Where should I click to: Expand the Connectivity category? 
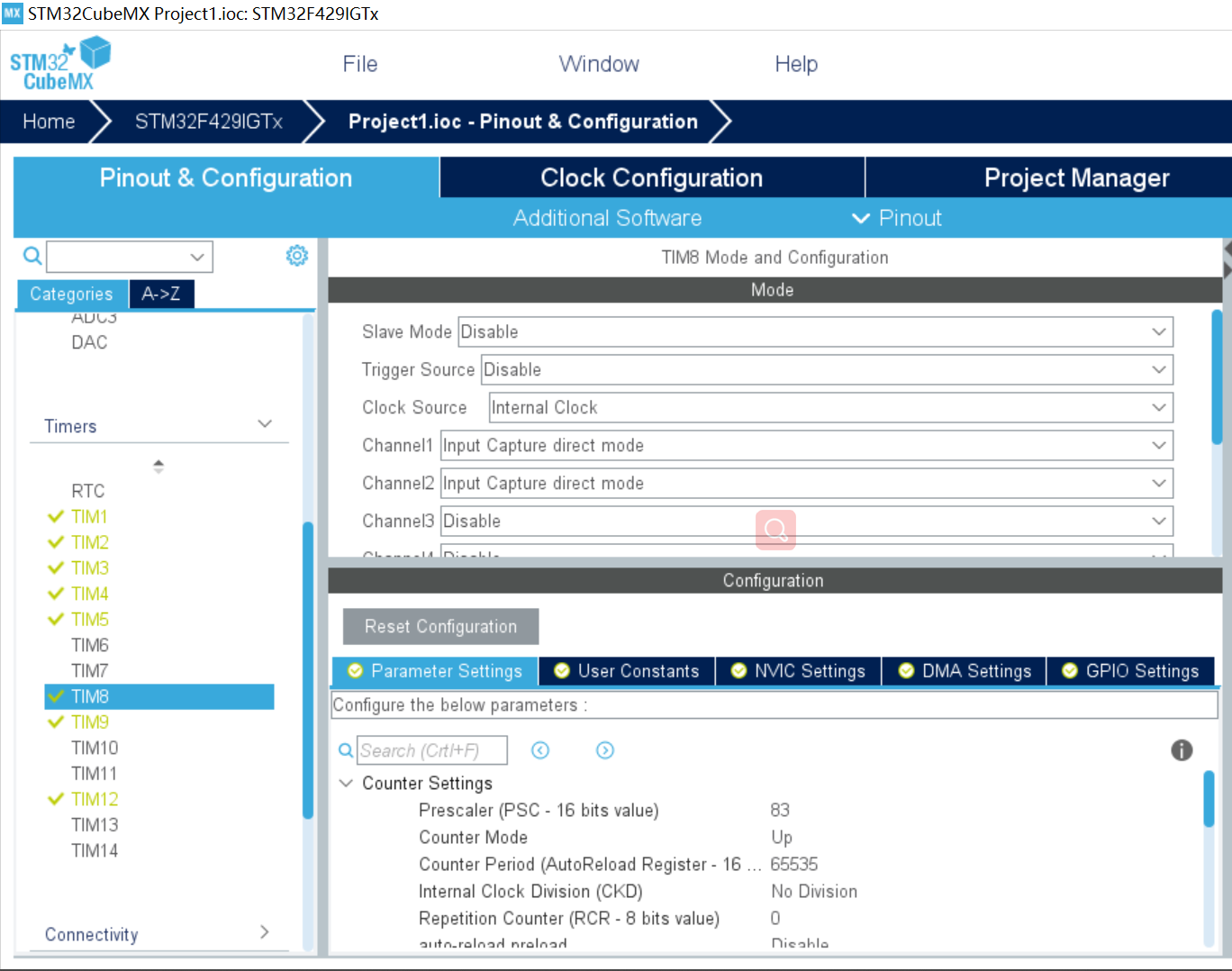(x=265, y=932)
